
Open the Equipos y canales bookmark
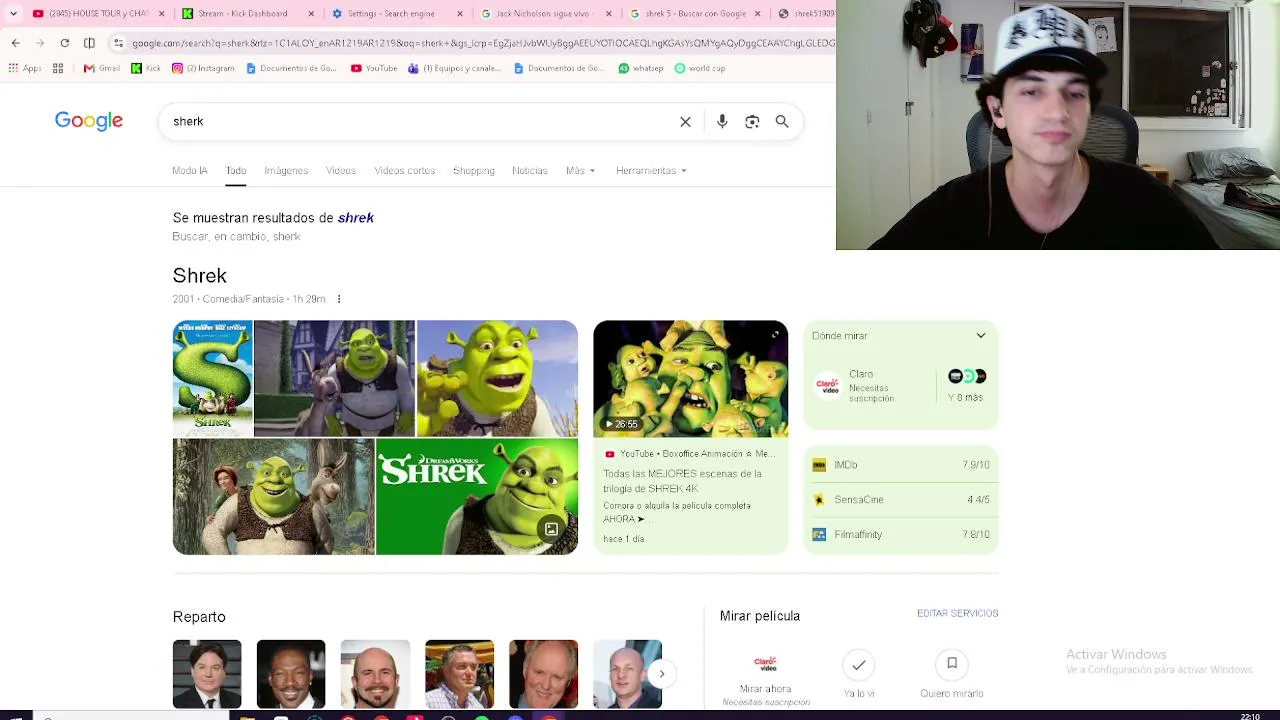455,68
